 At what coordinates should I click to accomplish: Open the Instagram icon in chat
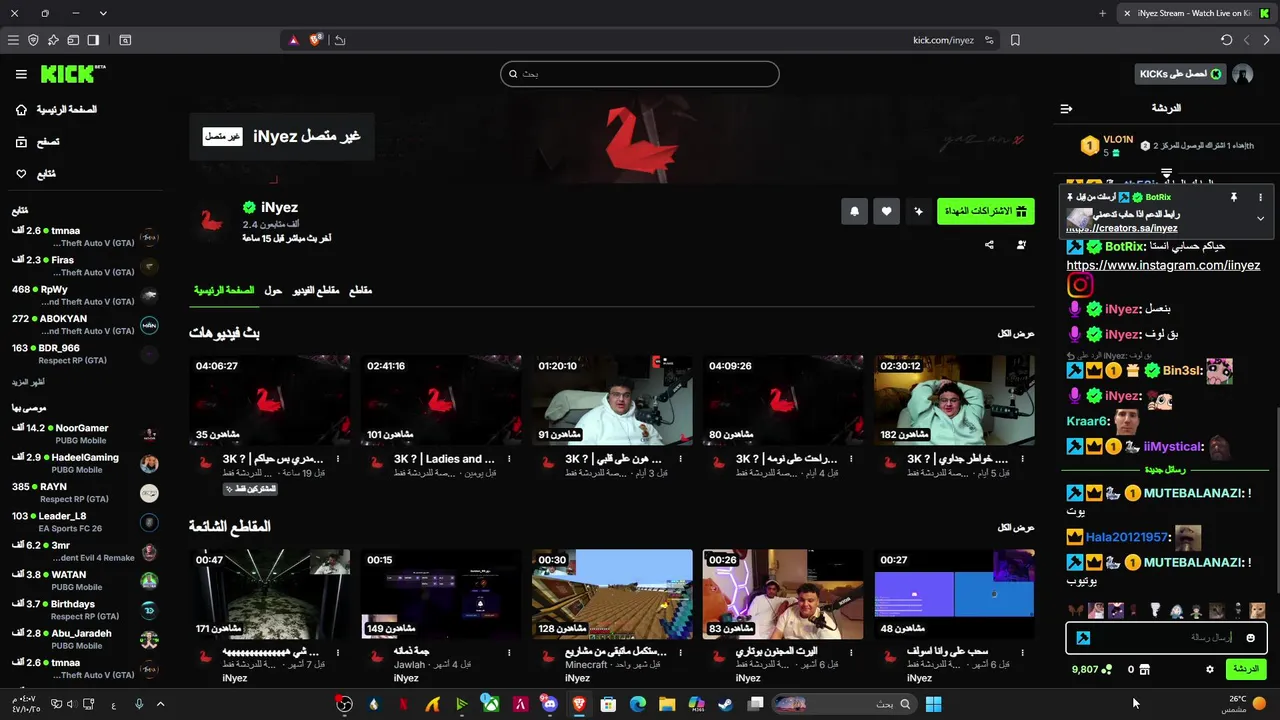(x=1080, y=285)
